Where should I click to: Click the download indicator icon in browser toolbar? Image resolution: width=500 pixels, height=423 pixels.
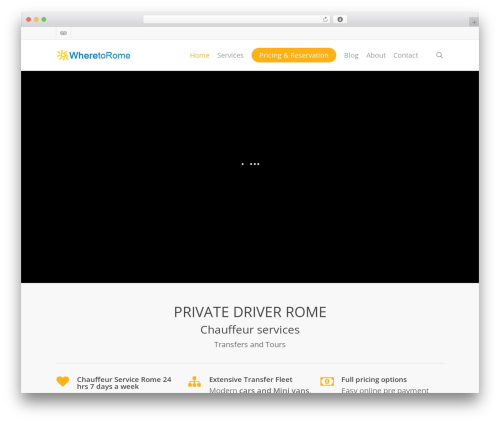340,19
